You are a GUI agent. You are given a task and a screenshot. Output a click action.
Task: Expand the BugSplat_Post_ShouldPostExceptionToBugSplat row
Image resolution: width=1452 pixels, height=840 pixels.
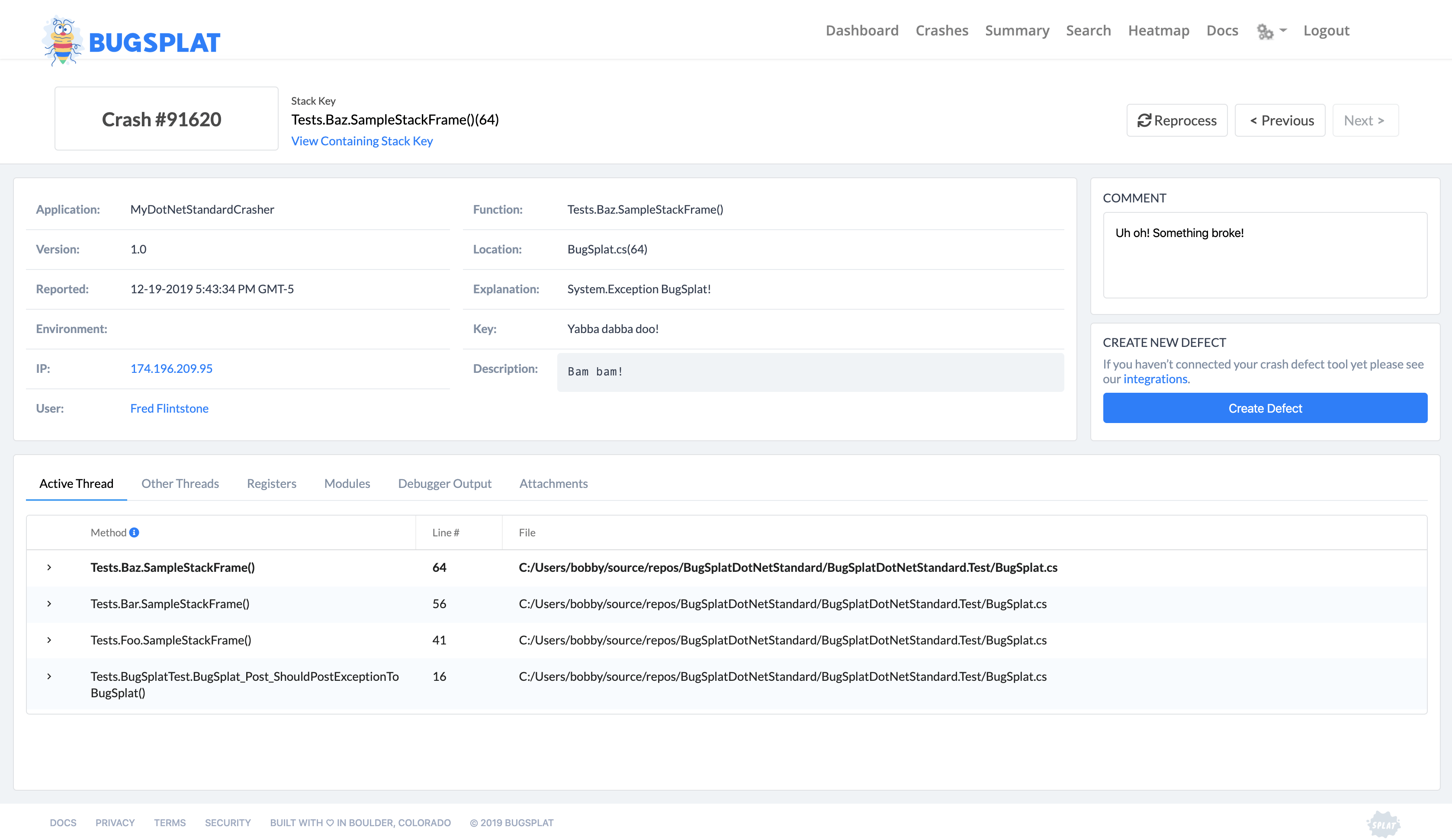coord(49,676)
